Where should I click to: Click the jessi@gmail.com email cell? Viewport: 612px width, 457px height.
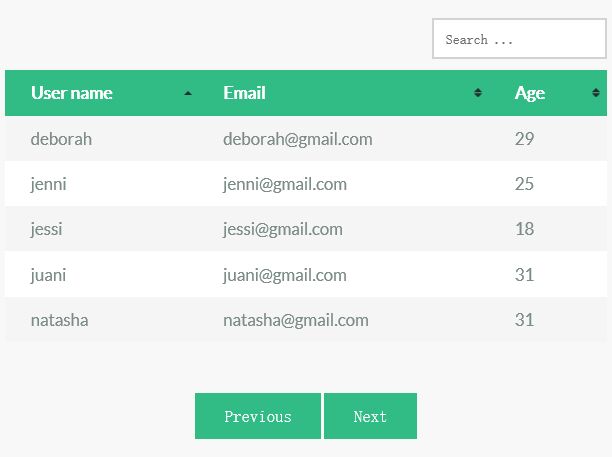pyautogui.click(x=283, y=229)
